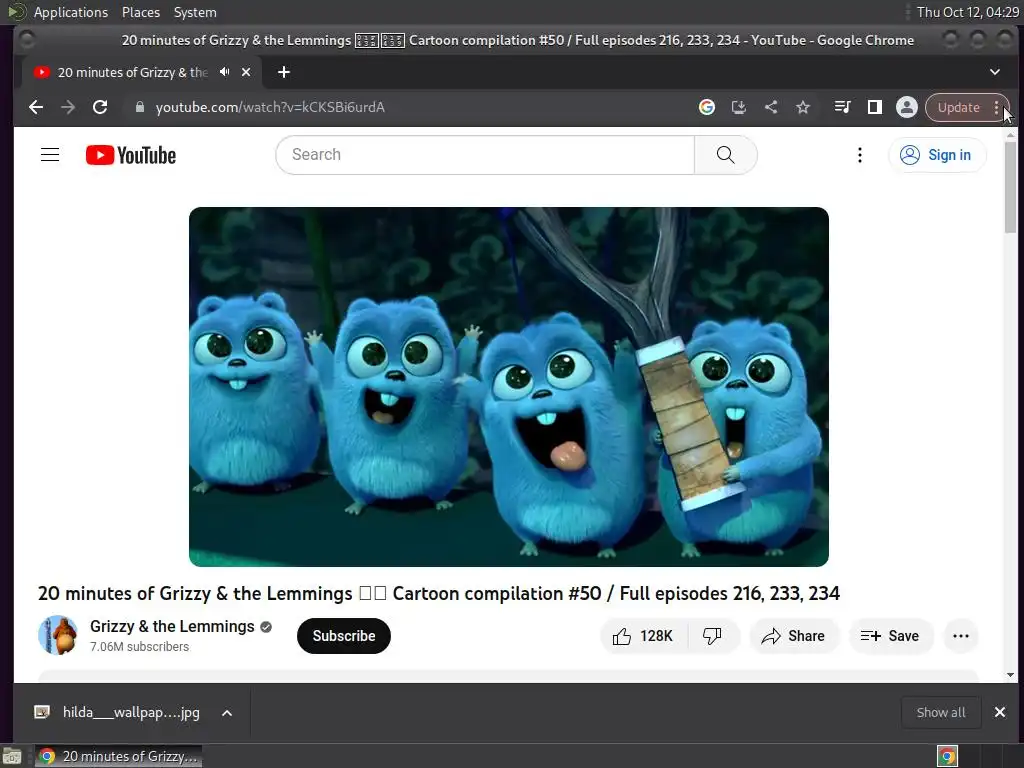Expand options chevron for hilda download
The width and height of the screenshot is (1024, 768).
(227, 712)
